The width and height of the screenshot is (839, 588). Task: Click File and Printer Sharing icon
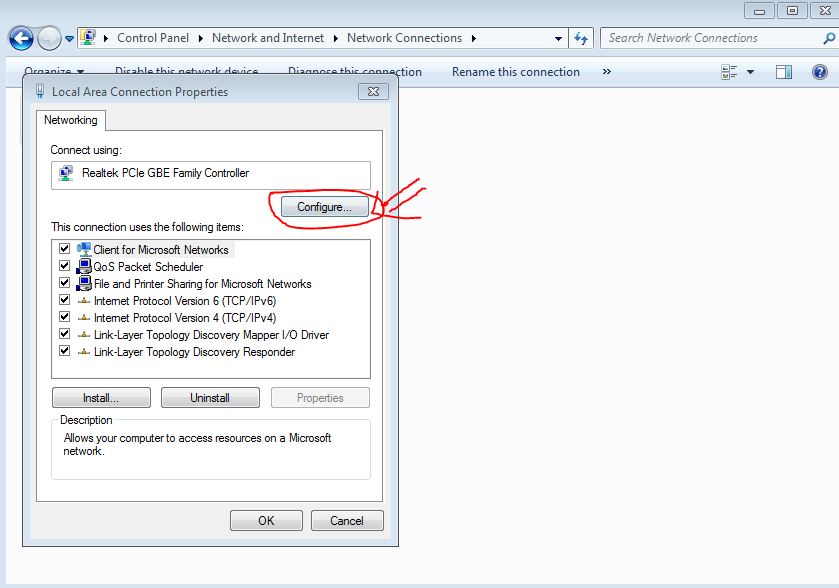[x=83, y=283]
